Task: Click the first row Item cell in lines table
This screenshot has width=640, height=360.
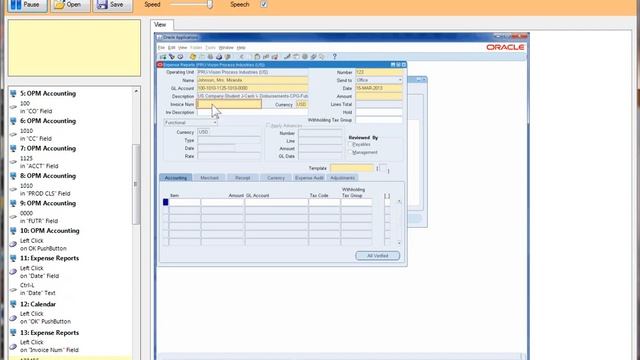Action: [x=184, y=202]
